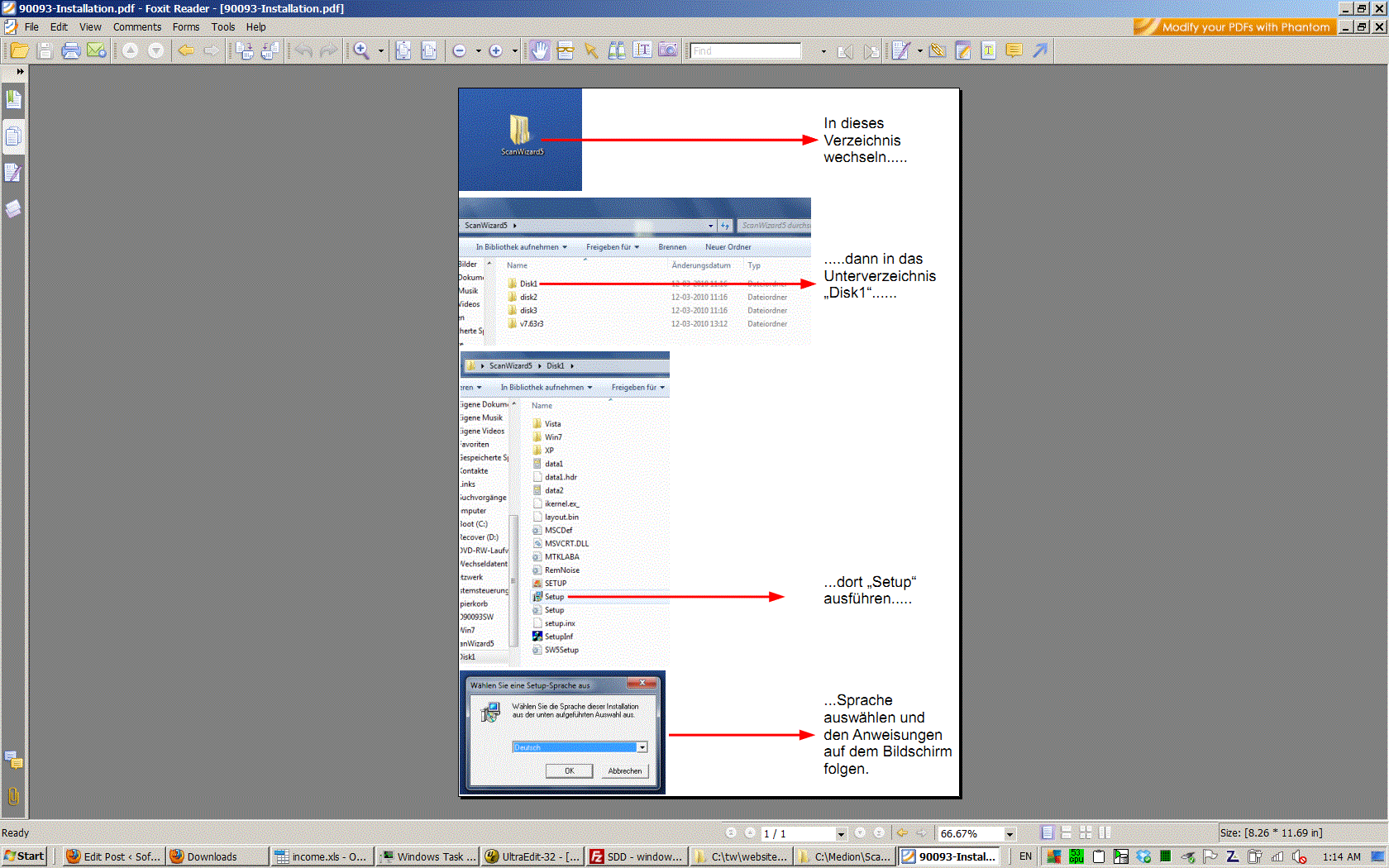This screenshot has height=868, width=1389.
Task: Find previous match with left search arrow
Action: [x=845, y=51]
